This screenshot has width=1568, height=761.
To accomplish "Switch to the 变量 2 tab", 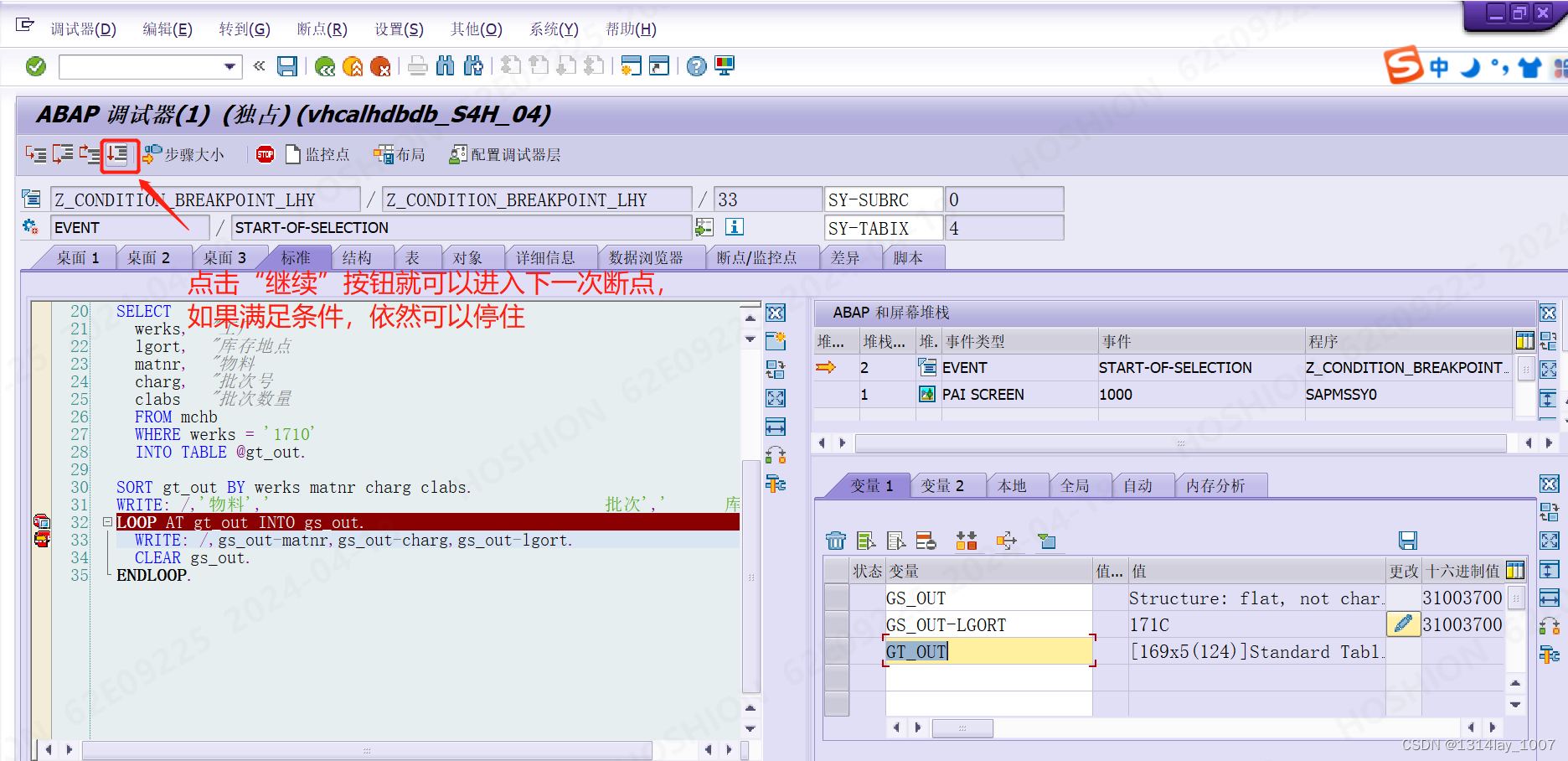I will click(x=942, y=485).
